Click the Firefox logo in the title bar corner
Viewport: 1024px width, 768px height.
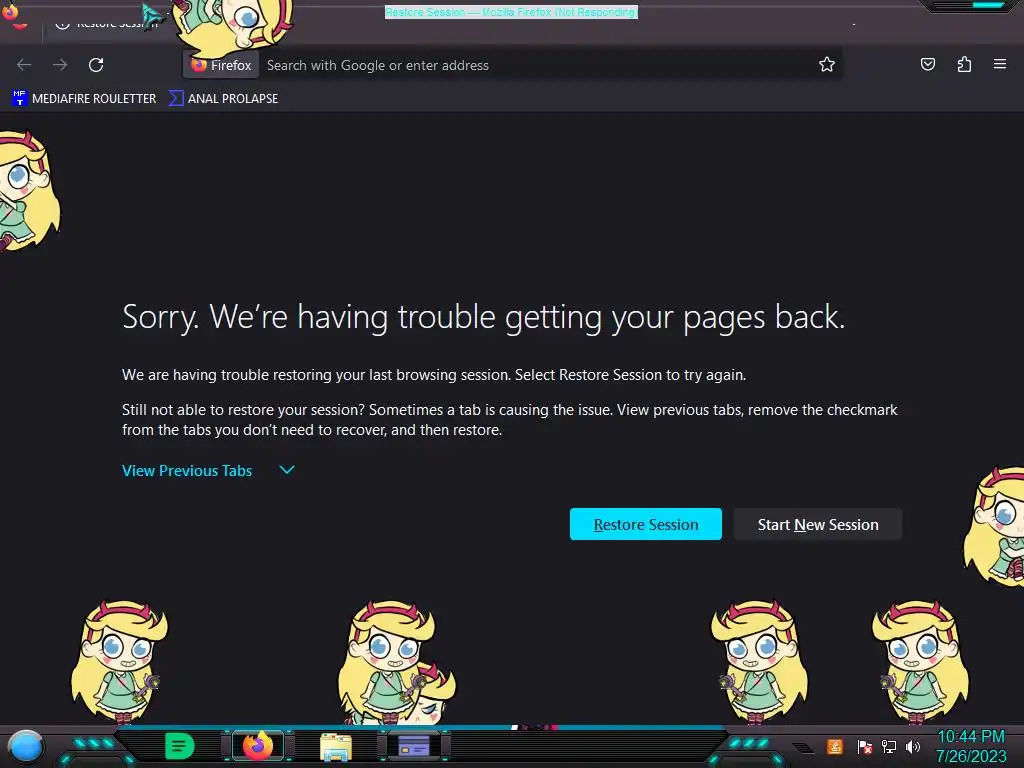[10, 12]
